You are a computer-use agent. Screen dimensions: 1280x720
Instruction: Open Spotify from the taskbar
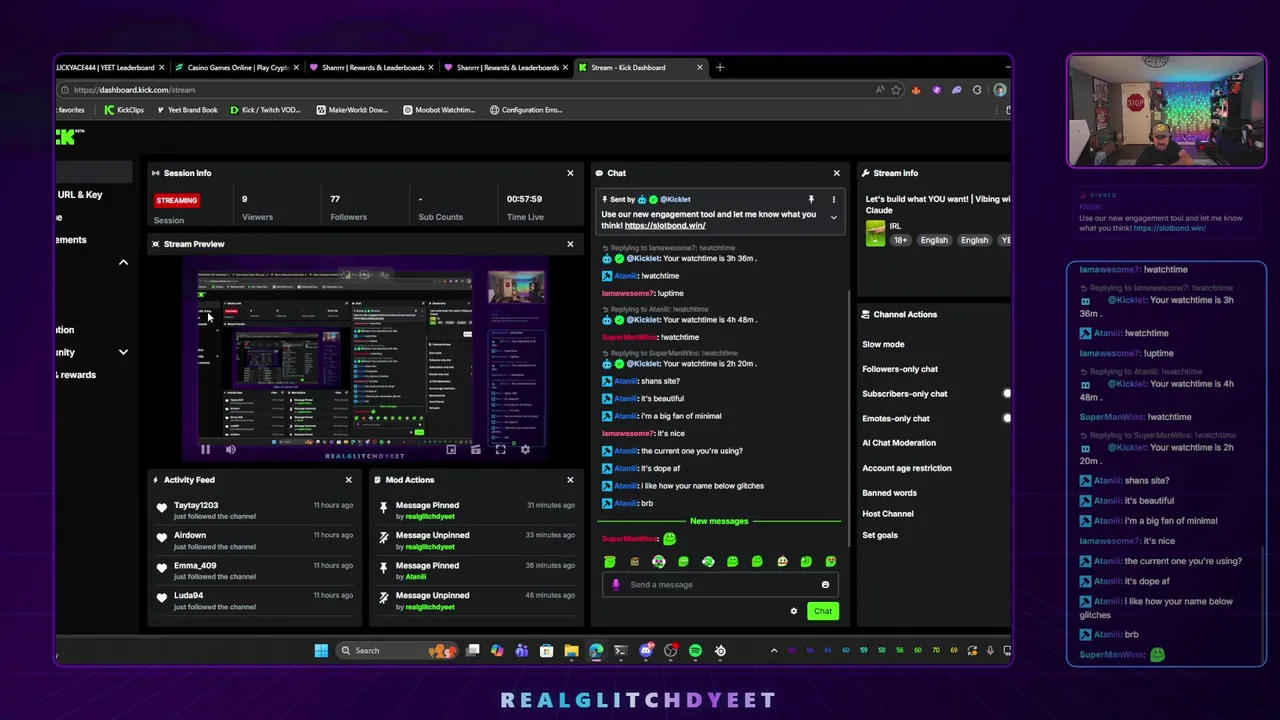[x=695, y=651]
